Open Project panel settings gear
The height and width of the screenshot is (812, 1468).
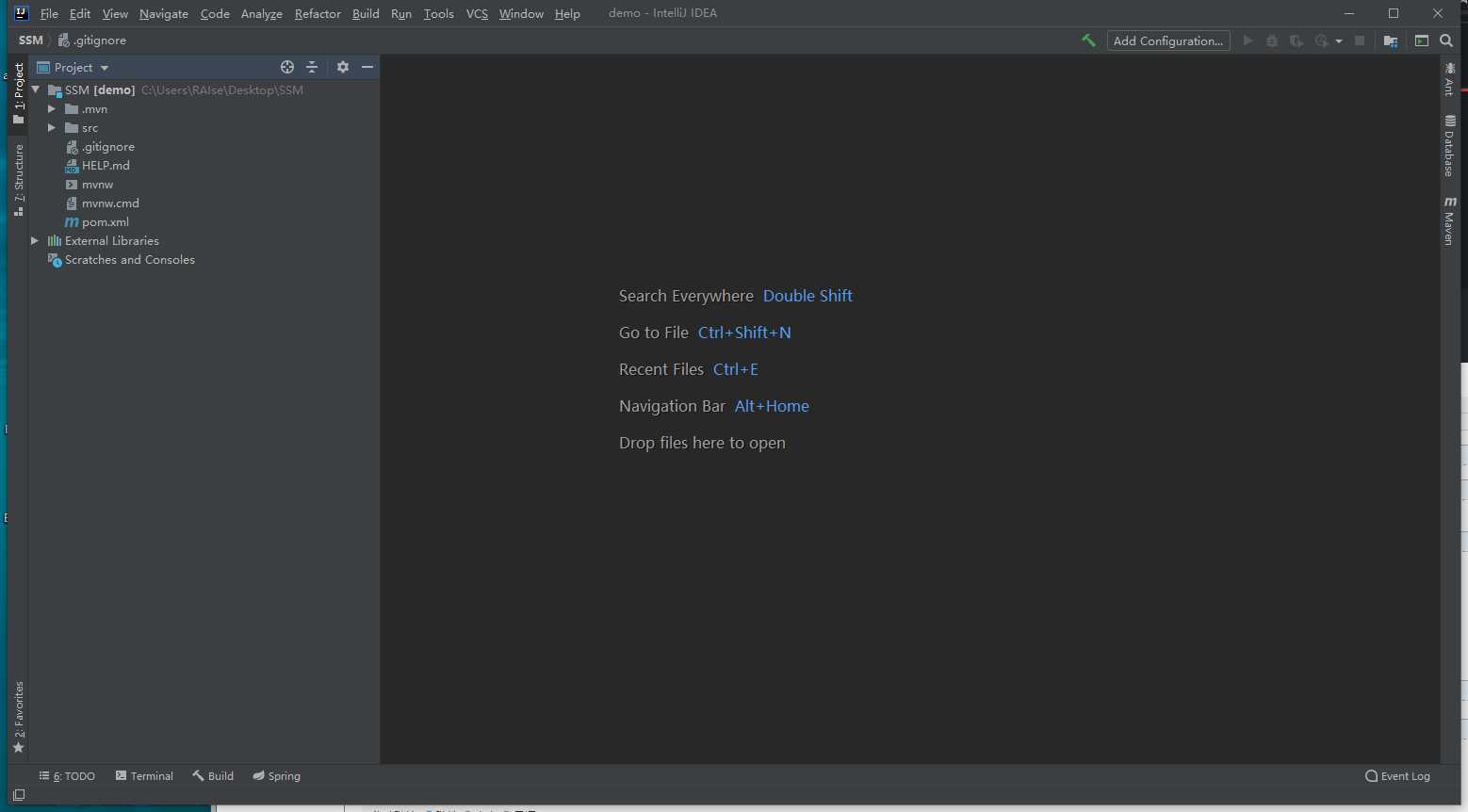tap(343, 67)
